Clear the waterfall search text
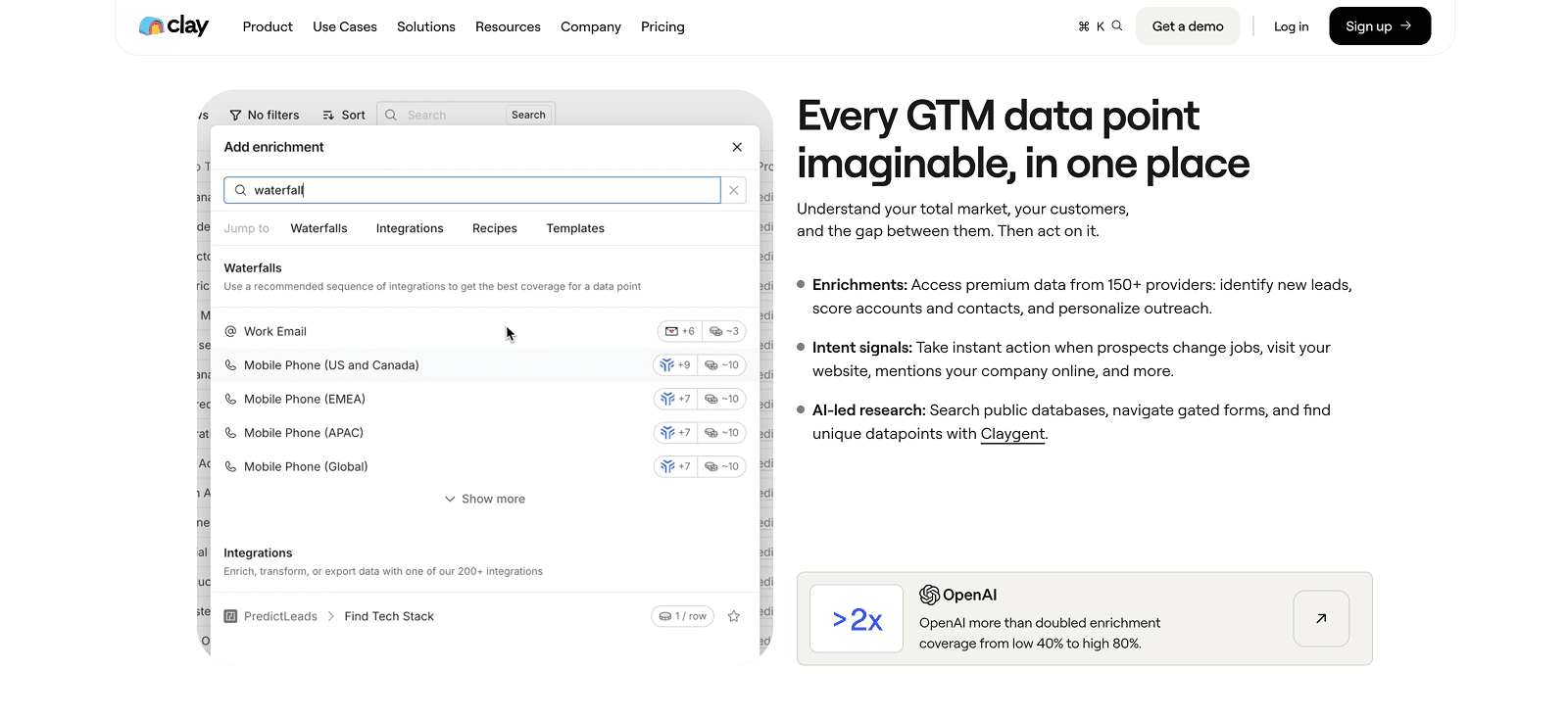Viewport: 1568px width, 719px height. click(x=734, y=190)
